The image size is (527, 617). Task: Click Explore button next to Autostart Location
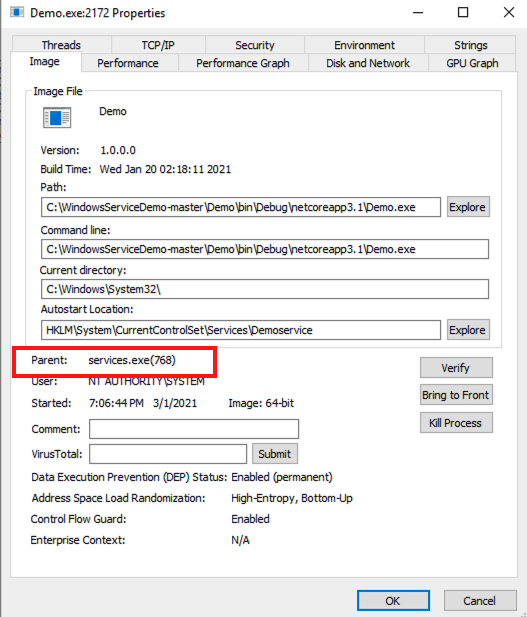[468, 330]
